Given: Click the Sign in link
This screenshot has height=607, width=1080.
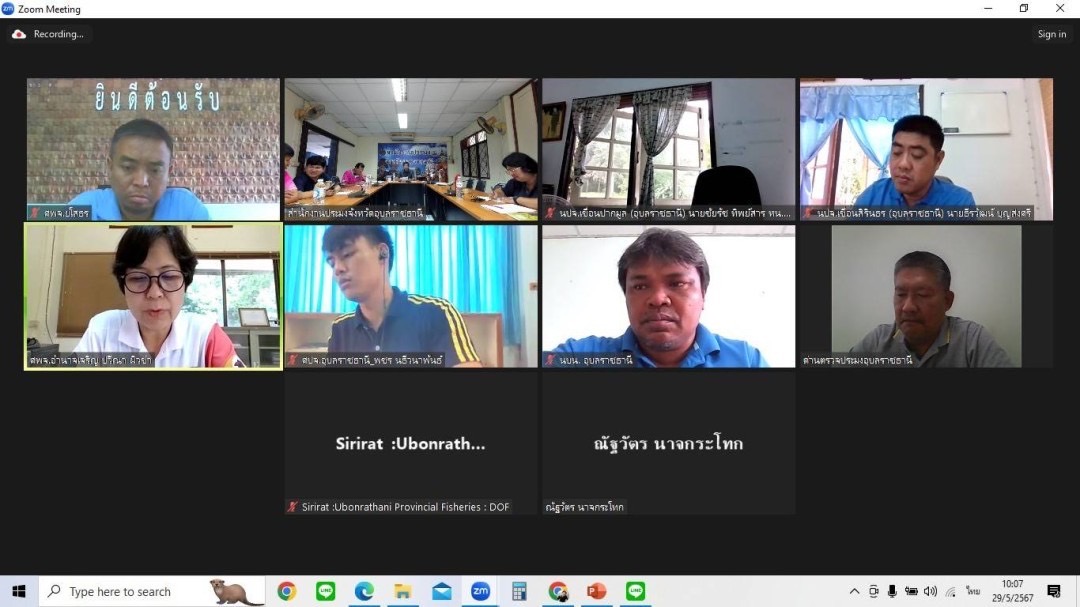Looking at the screenshot, I should (1052, 33).
